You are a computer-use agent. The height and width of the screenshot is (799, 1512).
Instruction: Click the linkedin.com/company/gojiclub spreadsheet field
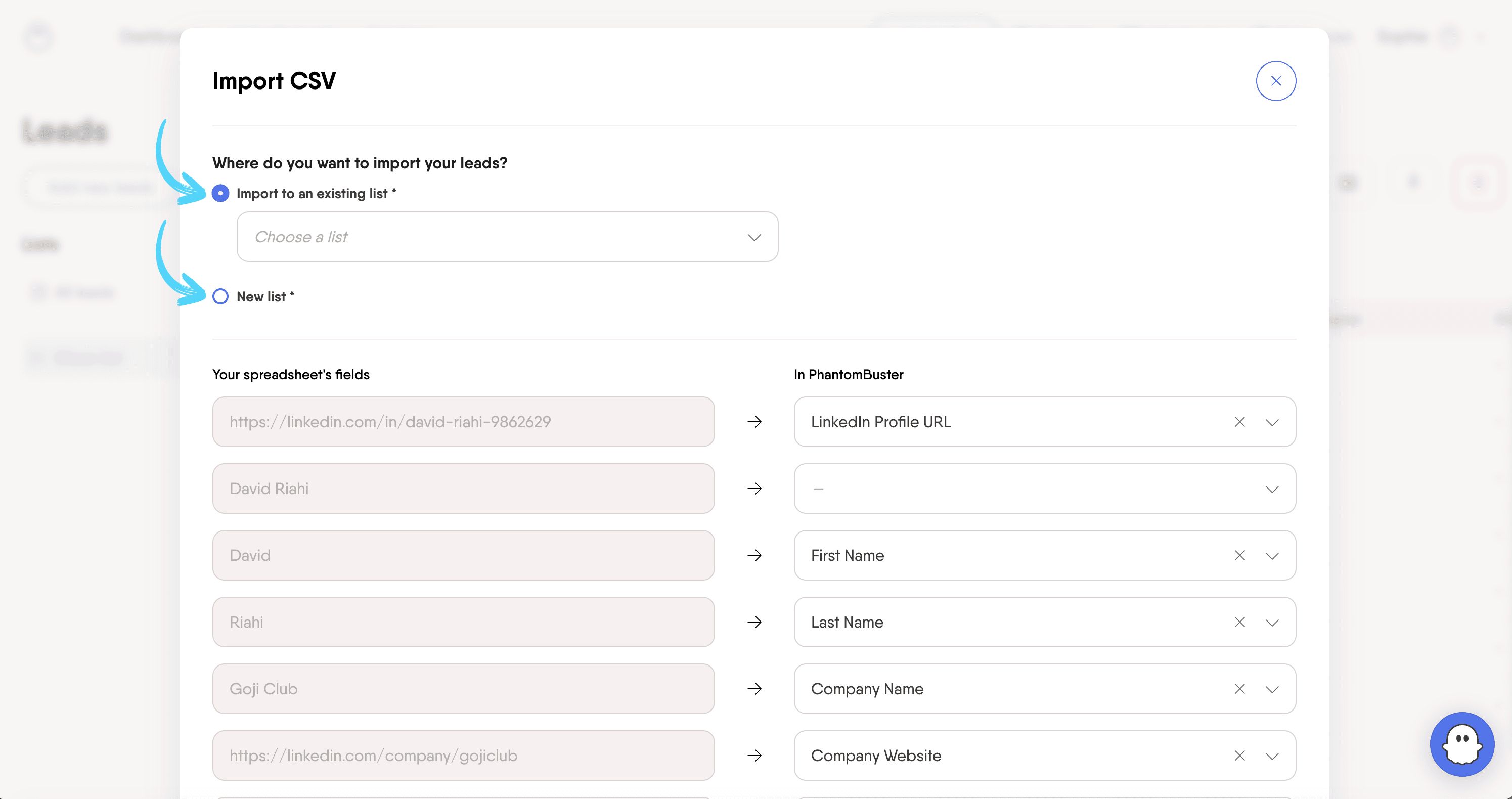(463, 756)
